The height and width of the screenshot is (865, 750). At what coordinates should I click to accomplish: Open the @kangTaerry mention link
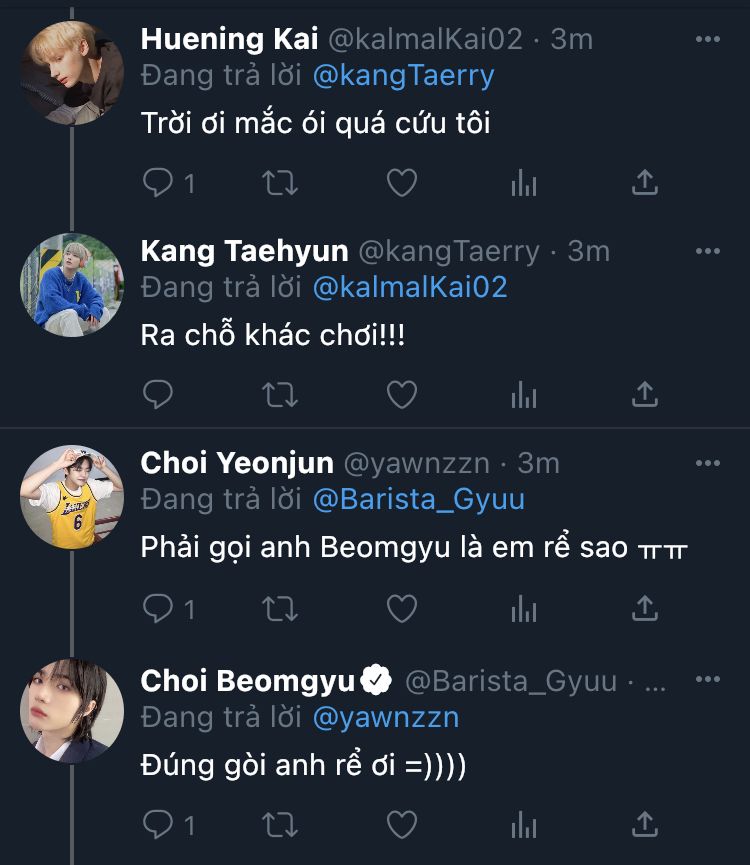pyautogui.click(x=404, y=75)
